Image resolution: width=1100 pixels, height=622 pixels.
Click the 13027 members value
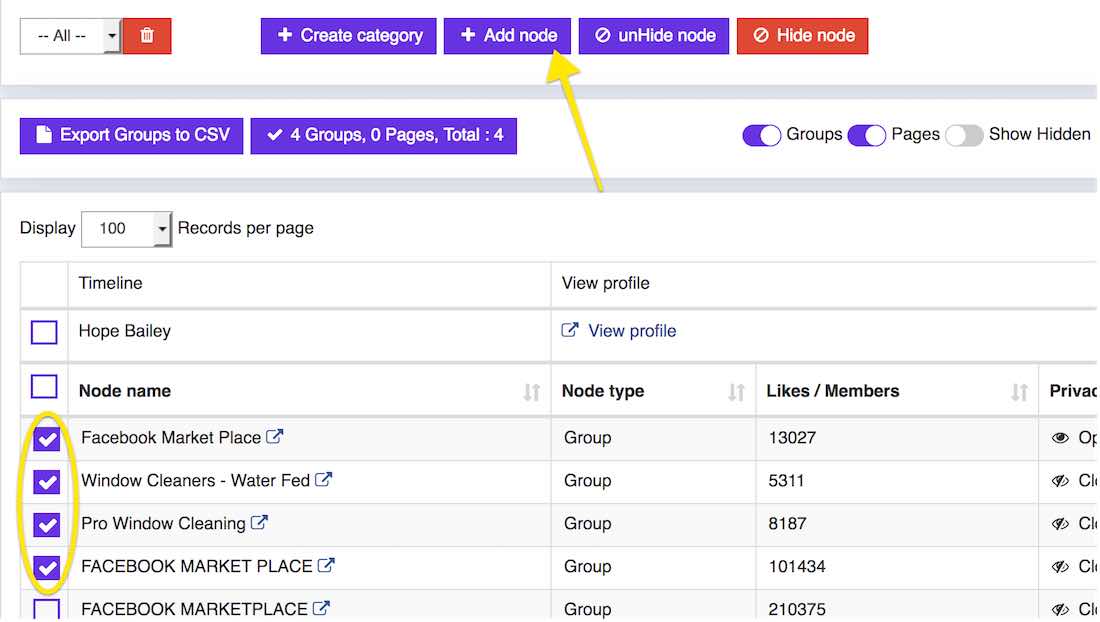tap(792, 438)
